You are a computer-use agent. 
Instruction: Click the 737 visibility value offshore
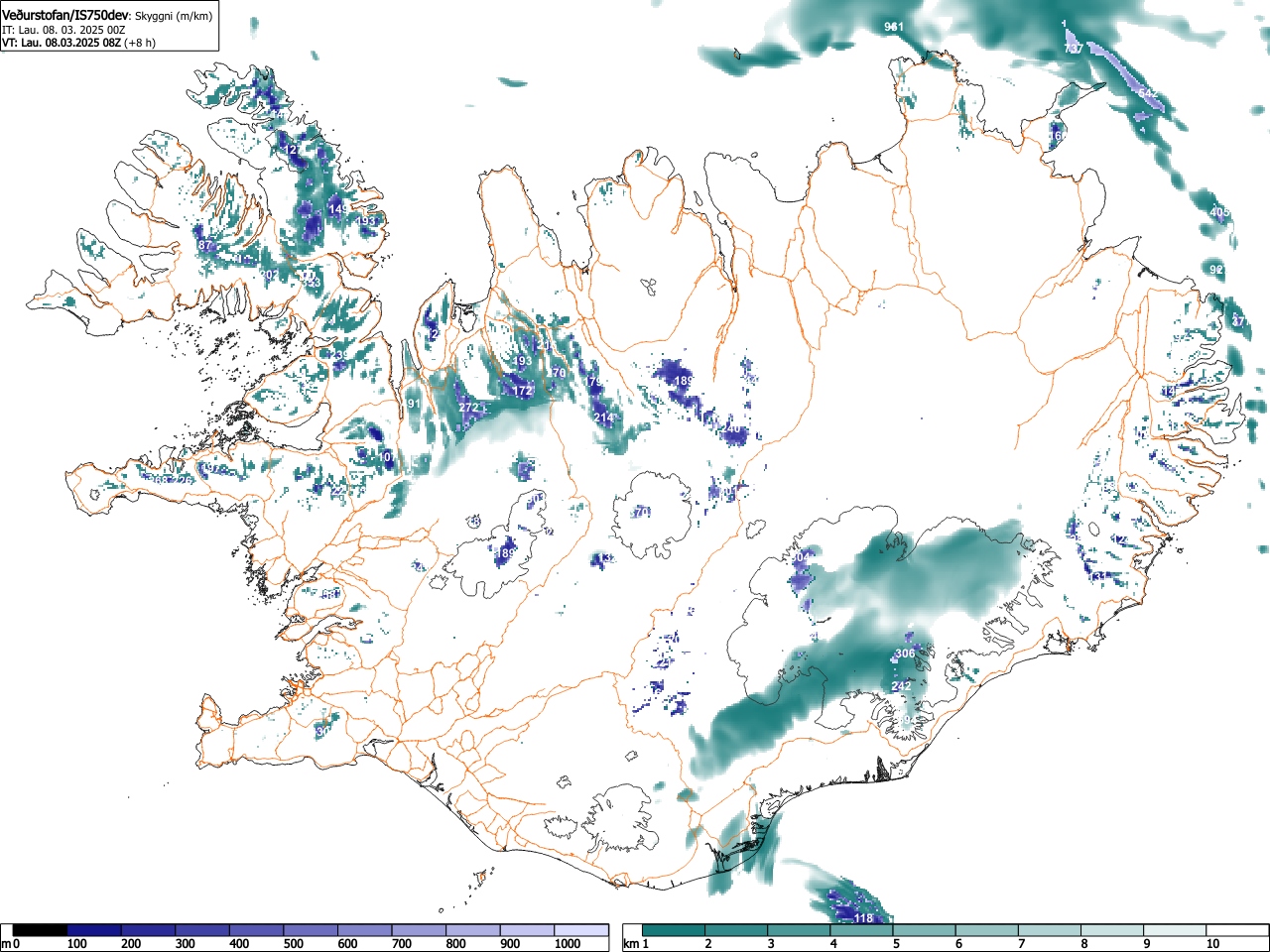(1073, 49)
